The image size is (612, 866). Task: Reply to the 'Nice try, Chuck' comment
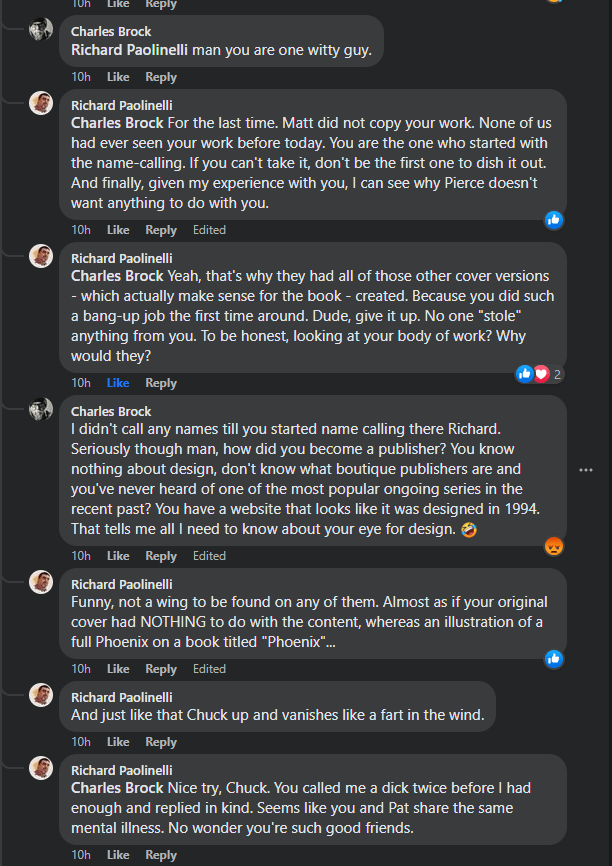(x=161, y=855)
